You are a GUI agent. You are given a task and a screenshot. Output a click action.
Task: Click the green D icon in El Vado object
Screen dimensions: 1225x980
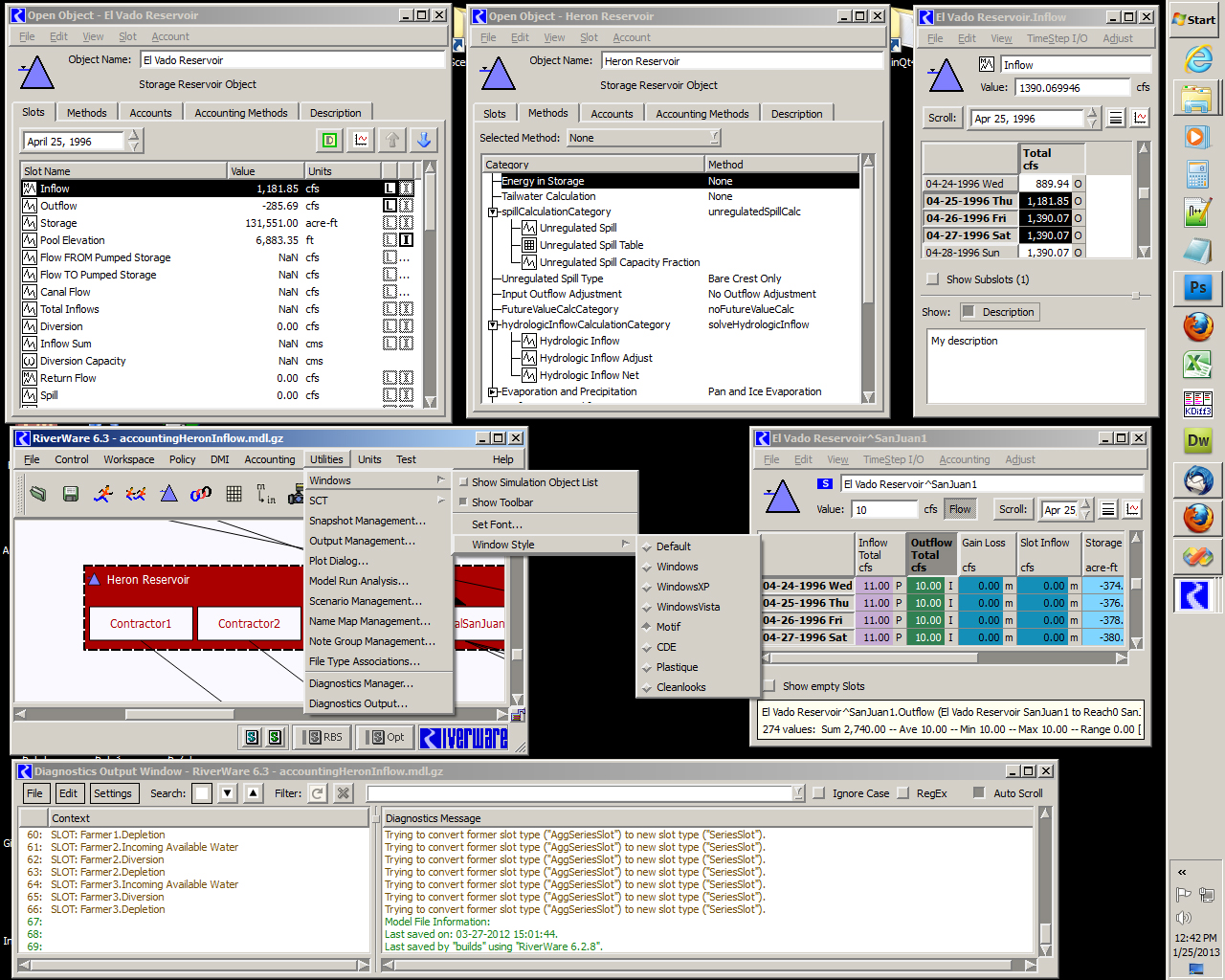[330, 141]
